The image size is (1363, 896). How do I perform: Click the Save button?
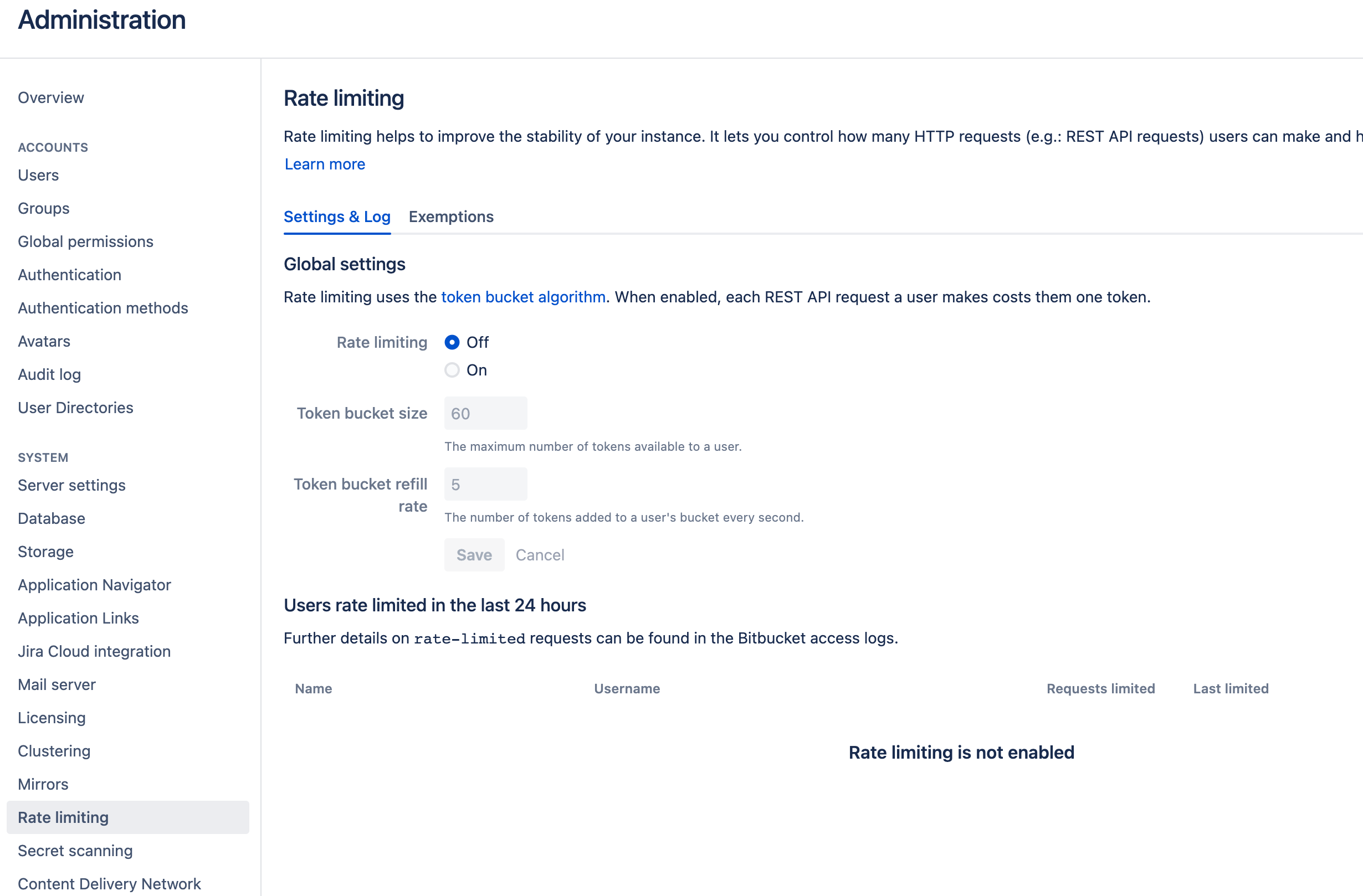point(474,555)
